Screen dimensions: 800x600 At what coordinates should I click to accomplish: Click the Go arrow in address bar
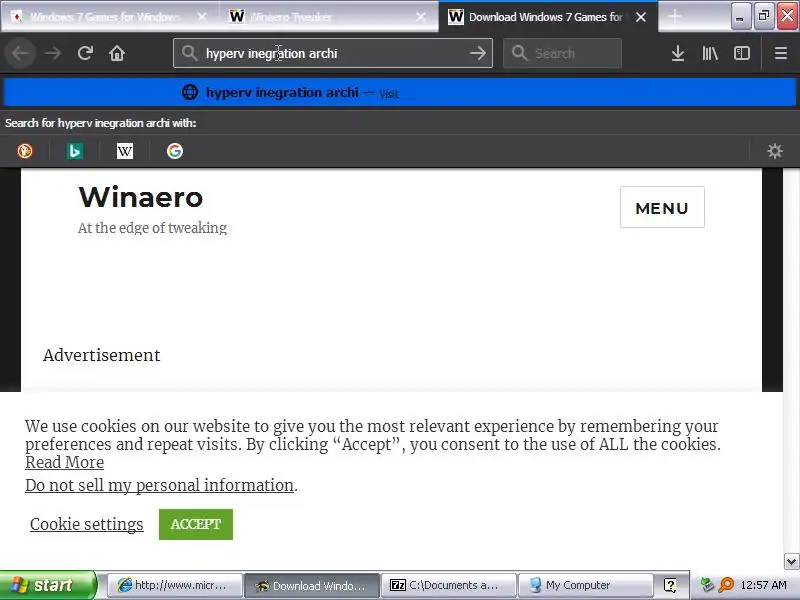click(x=478, y=53)
